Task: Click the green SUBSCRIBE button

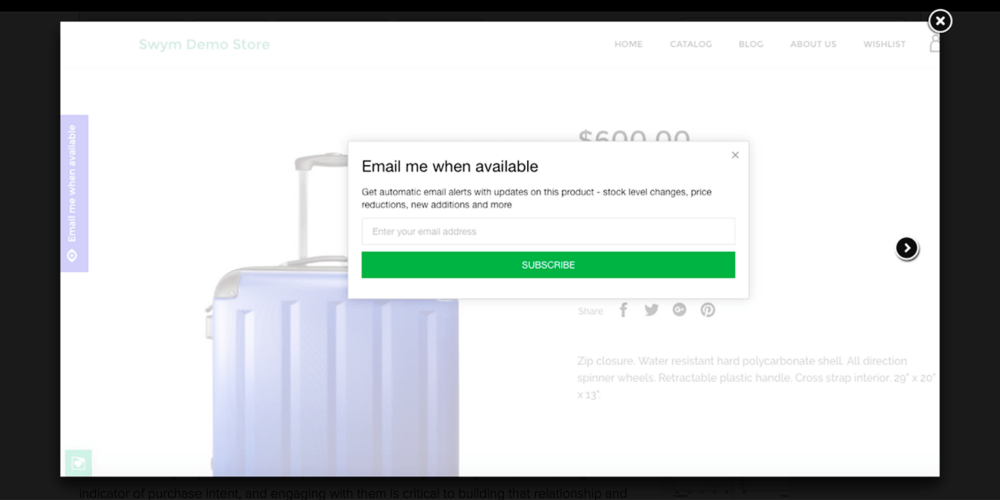Action: pyautogui.click(x=548, y=265)
